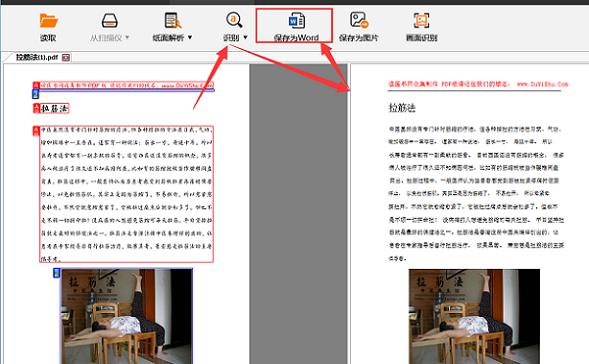Image resolution: width=589 pixels, height=364 pixels.
Task: Click the red marker on the header text region
Action: [x=36, y=85]
